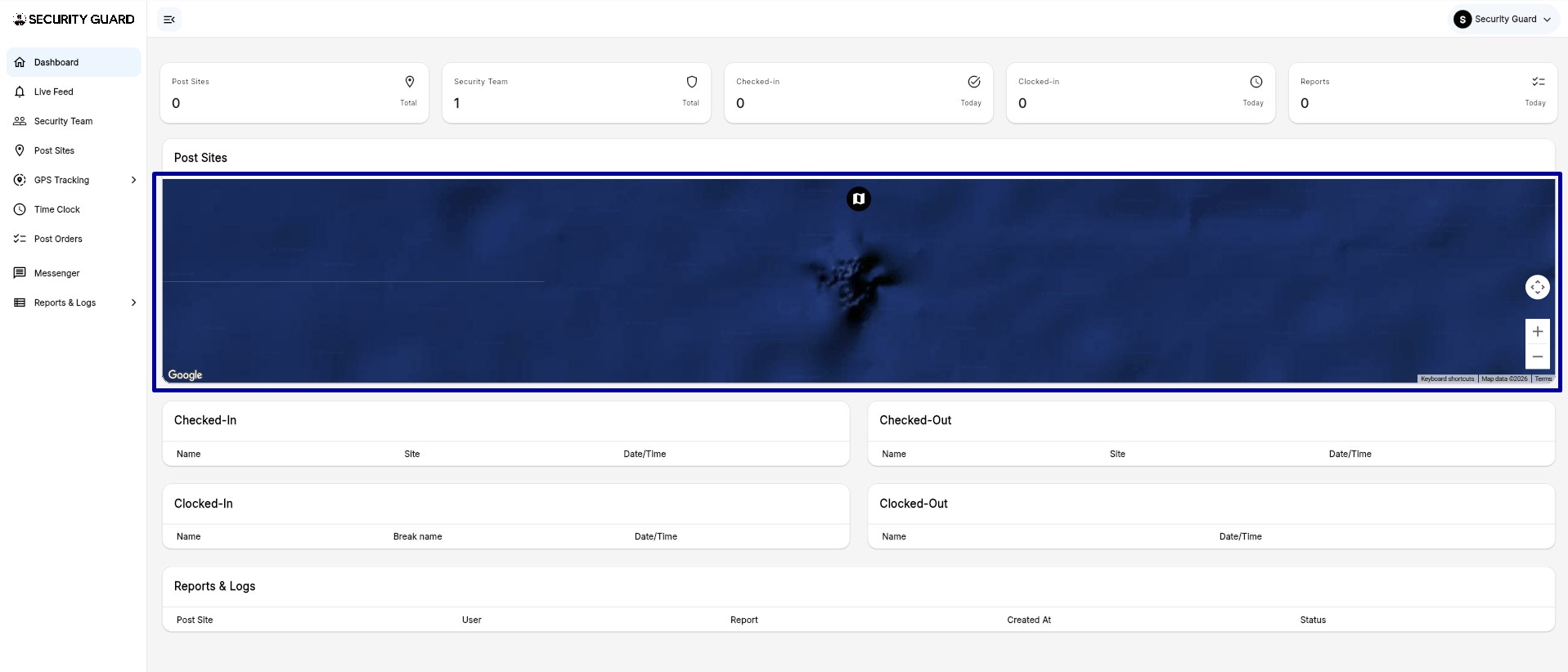Click User header in Reports & Logs table
Image resolution: width=1568 pixels, height=672 pixels.
coord(472,620)
